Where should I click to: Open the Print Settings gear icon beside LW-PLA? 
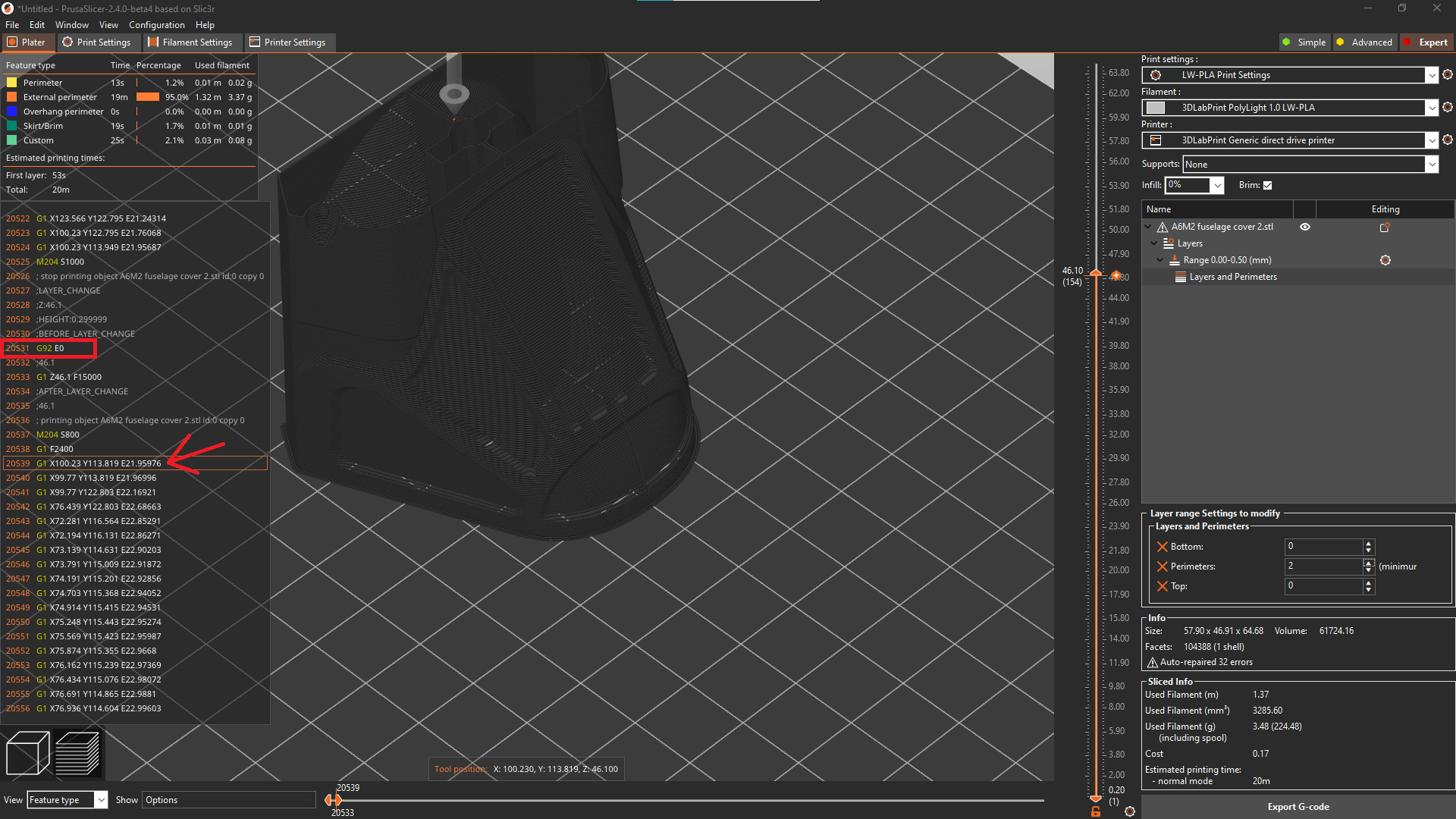click(x=1448, y=74)
